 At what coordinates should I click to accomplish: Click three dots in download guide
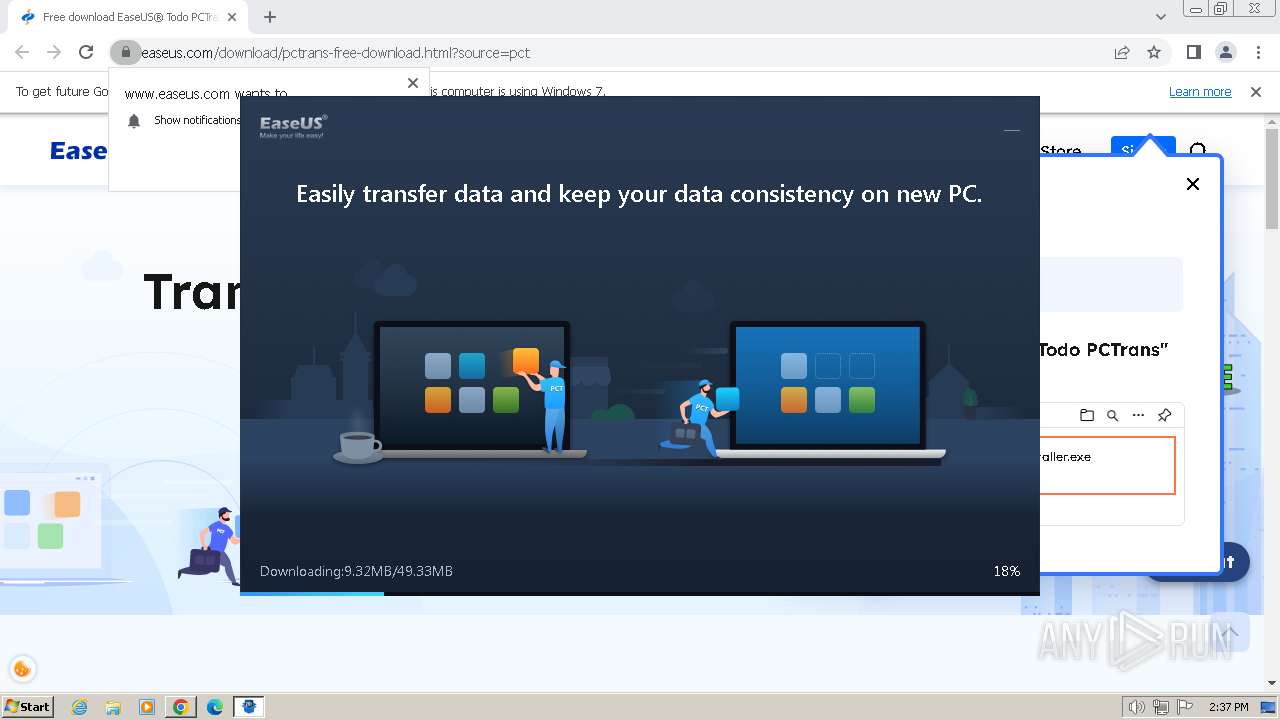click(x=1138, y=415)
